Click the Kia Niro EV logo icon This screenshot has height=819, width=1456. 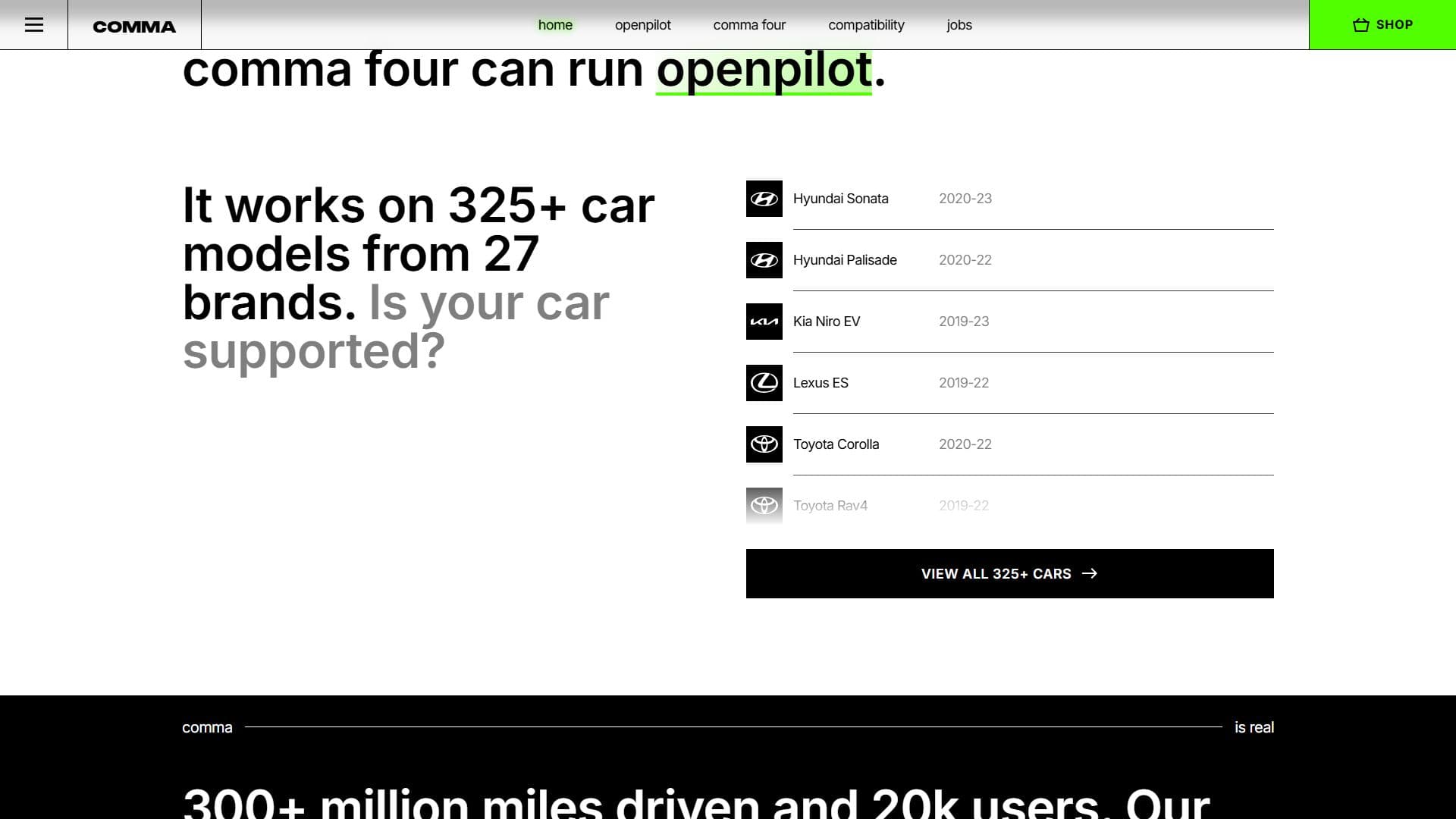(764, 322)
